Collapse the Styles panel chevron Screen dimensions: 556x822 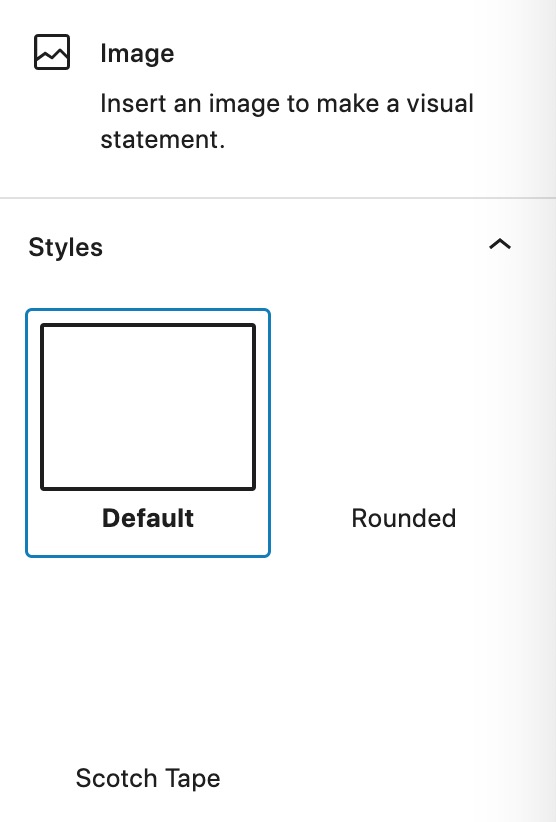pyautogui.click(x=500, y=244)
